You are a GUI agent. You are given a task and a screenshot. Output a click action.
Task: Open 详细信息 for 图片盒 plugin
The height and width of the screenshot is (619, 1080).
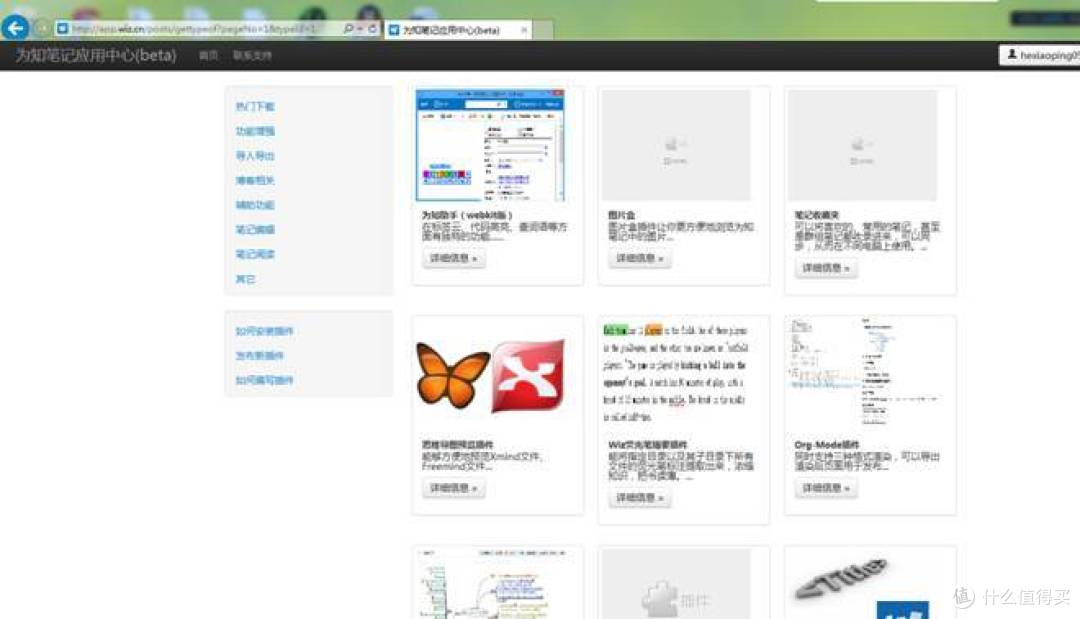coord(639,258)
